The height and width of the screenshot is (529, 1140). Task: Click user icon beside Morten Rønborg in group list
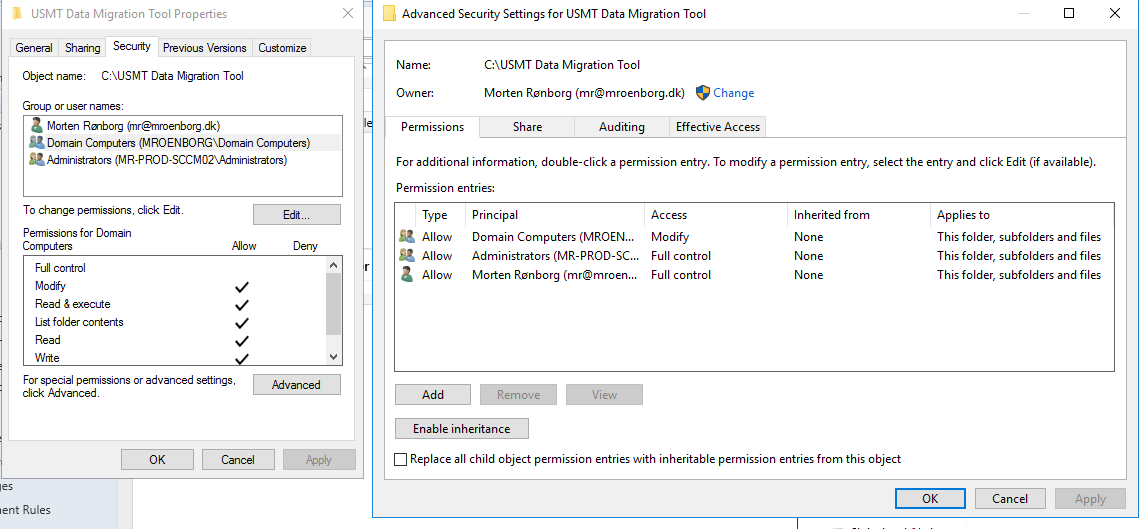36,125
